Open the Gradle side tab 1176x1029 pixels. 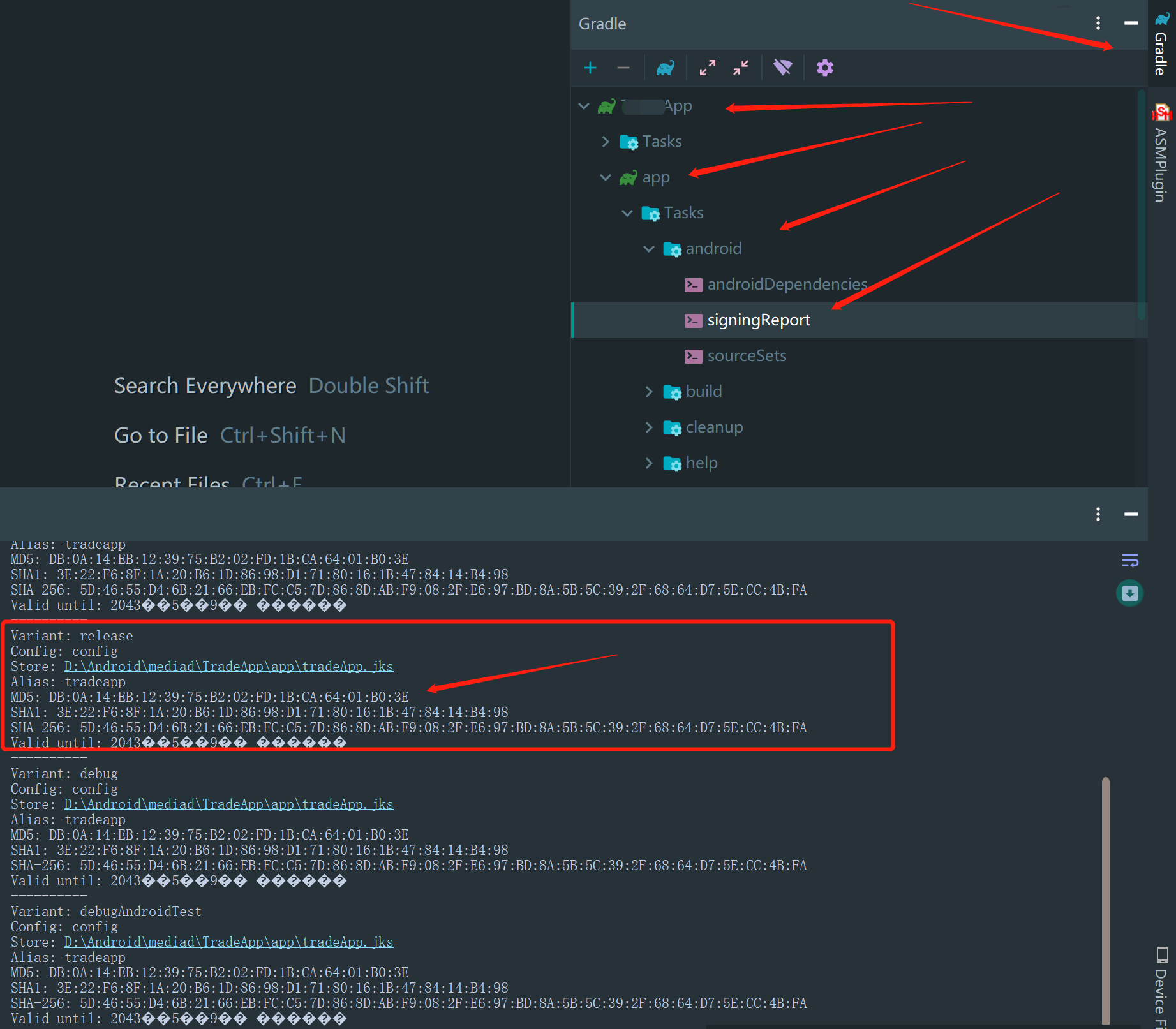tap(1162, 43)
